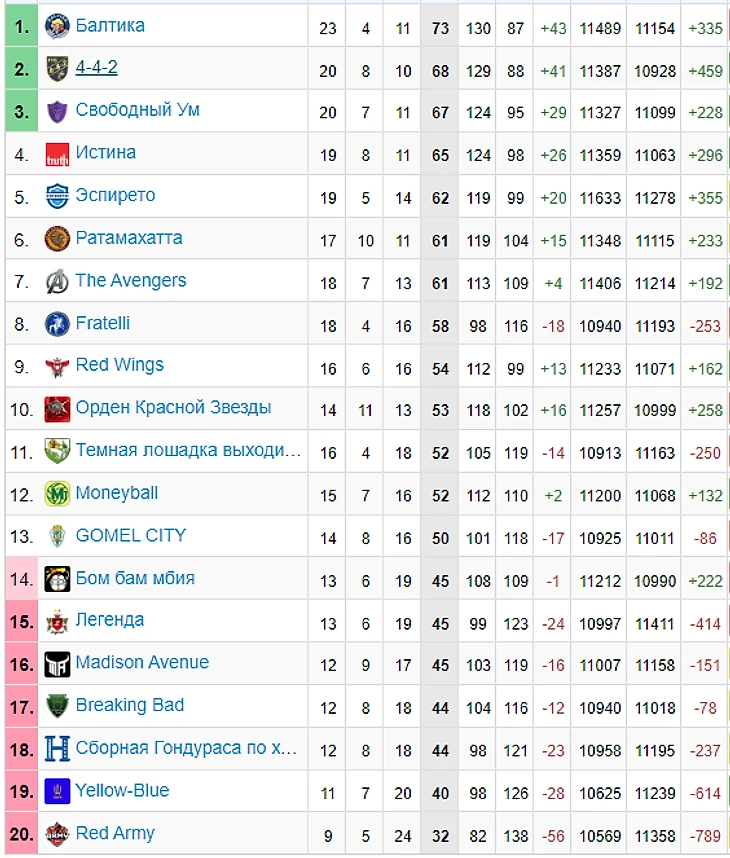This screenshot has height=858, width=730.
Task: Open the Бом бам мбия team link
Action: tap(135, 578)
